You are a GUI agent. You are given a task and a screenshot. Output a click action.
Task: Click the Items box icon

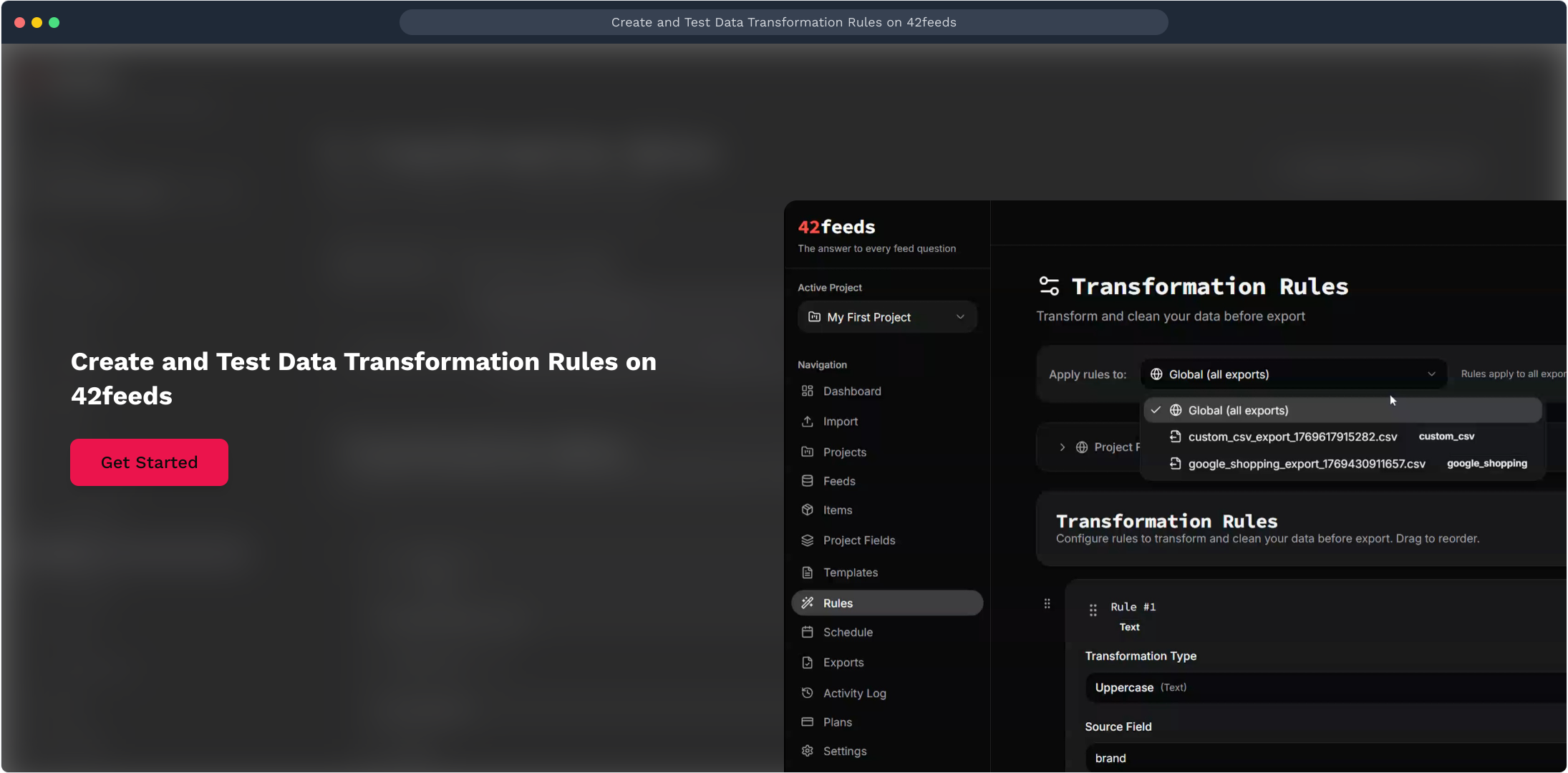807,510
